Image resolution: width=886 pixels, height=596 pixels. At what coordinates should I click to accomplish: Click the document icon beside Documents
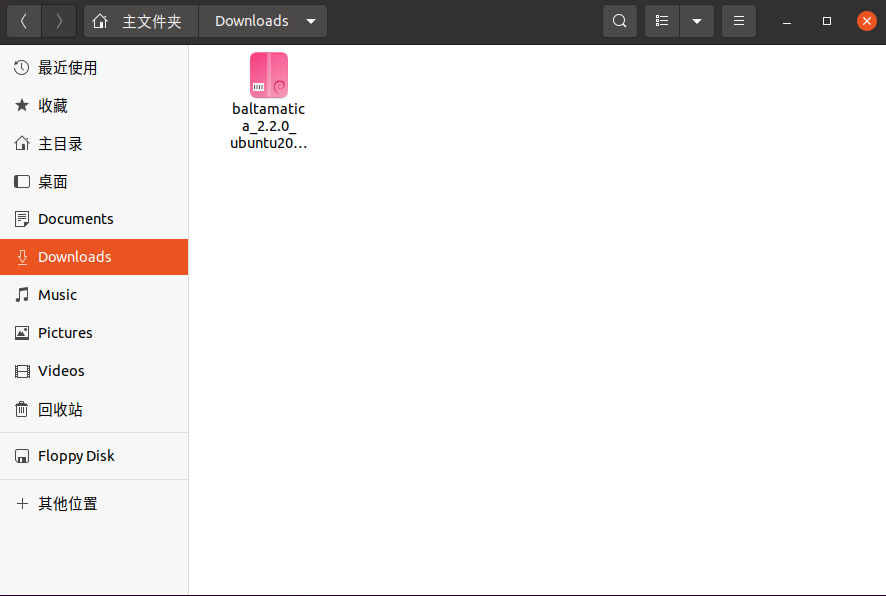click(x=21, y=219)
